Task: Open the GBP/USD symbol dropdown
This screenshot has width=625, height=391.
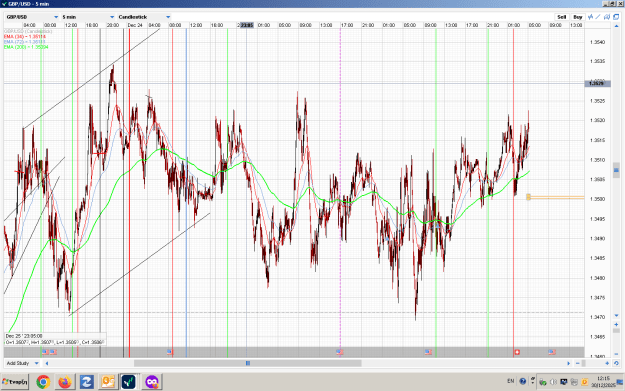Action: click(x=32, y=17)
